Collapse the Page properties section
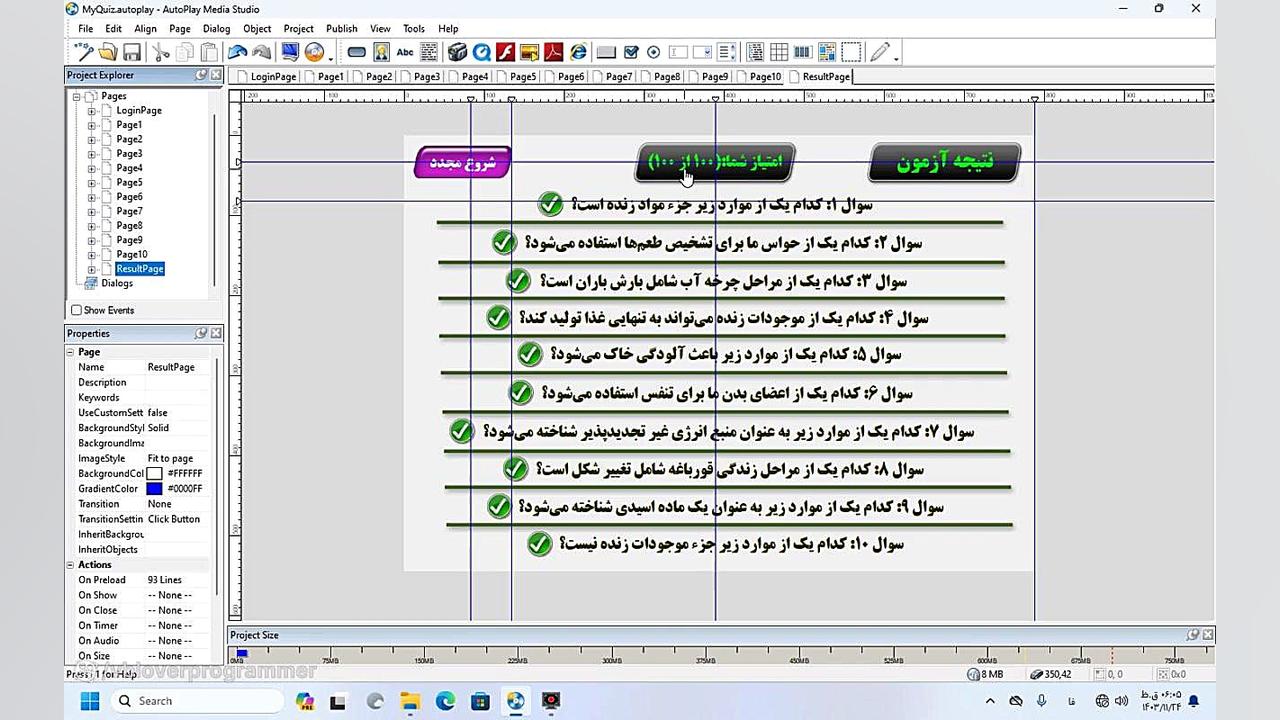This screenshot has width=1280, height=720. click(x=71, y=352)
